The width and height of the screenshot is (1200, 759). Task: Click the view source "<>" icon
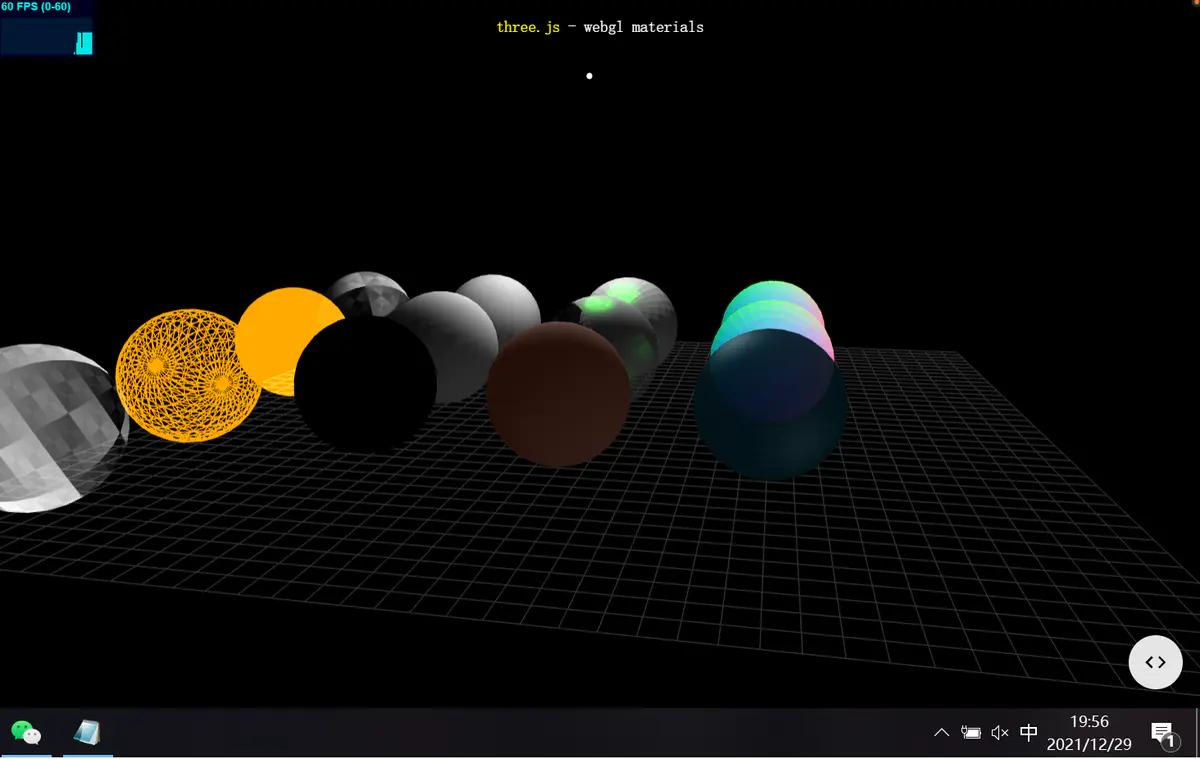(1155, 662)
